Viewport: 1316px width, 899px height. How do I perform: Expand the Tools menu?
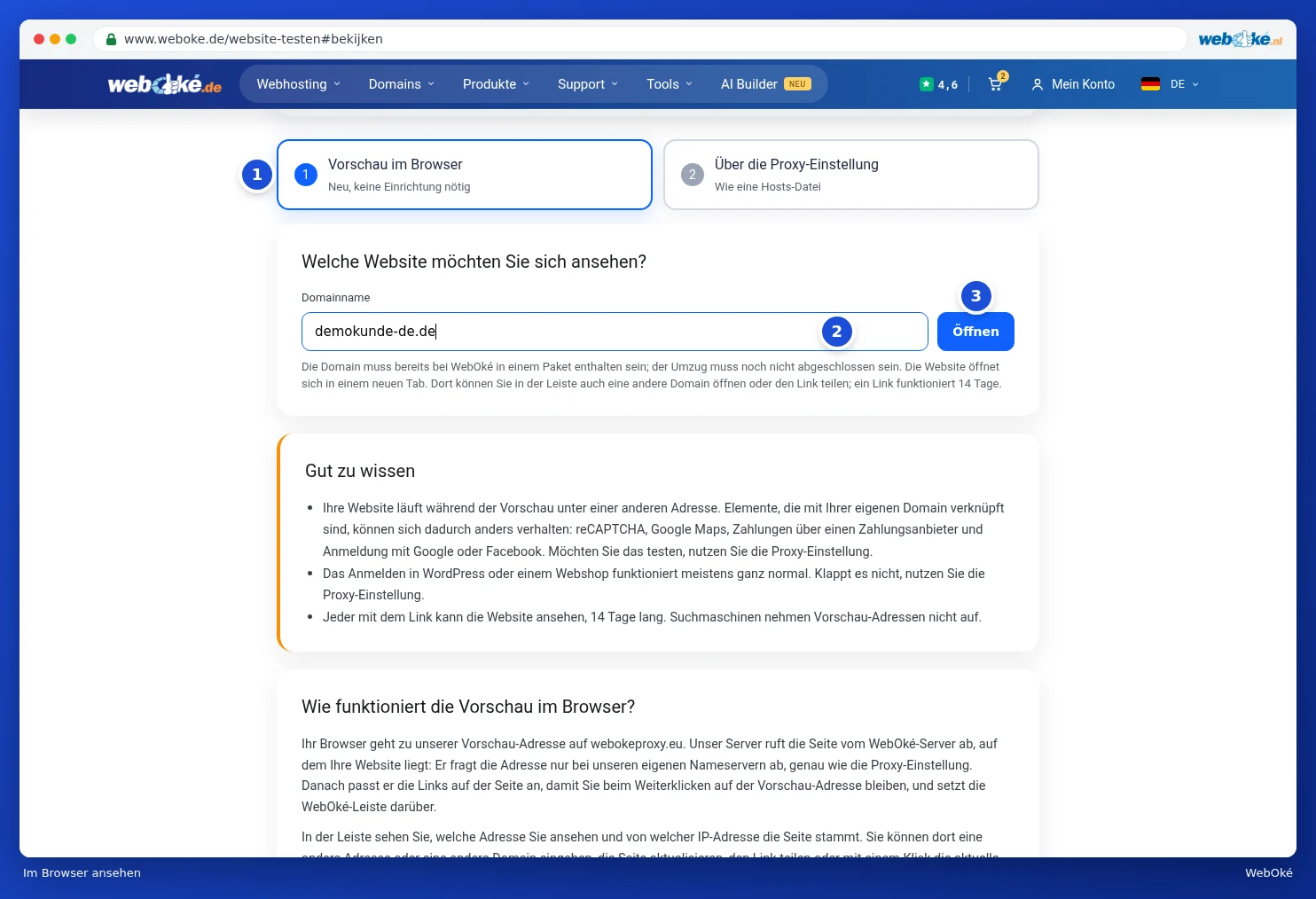(670, 84)
